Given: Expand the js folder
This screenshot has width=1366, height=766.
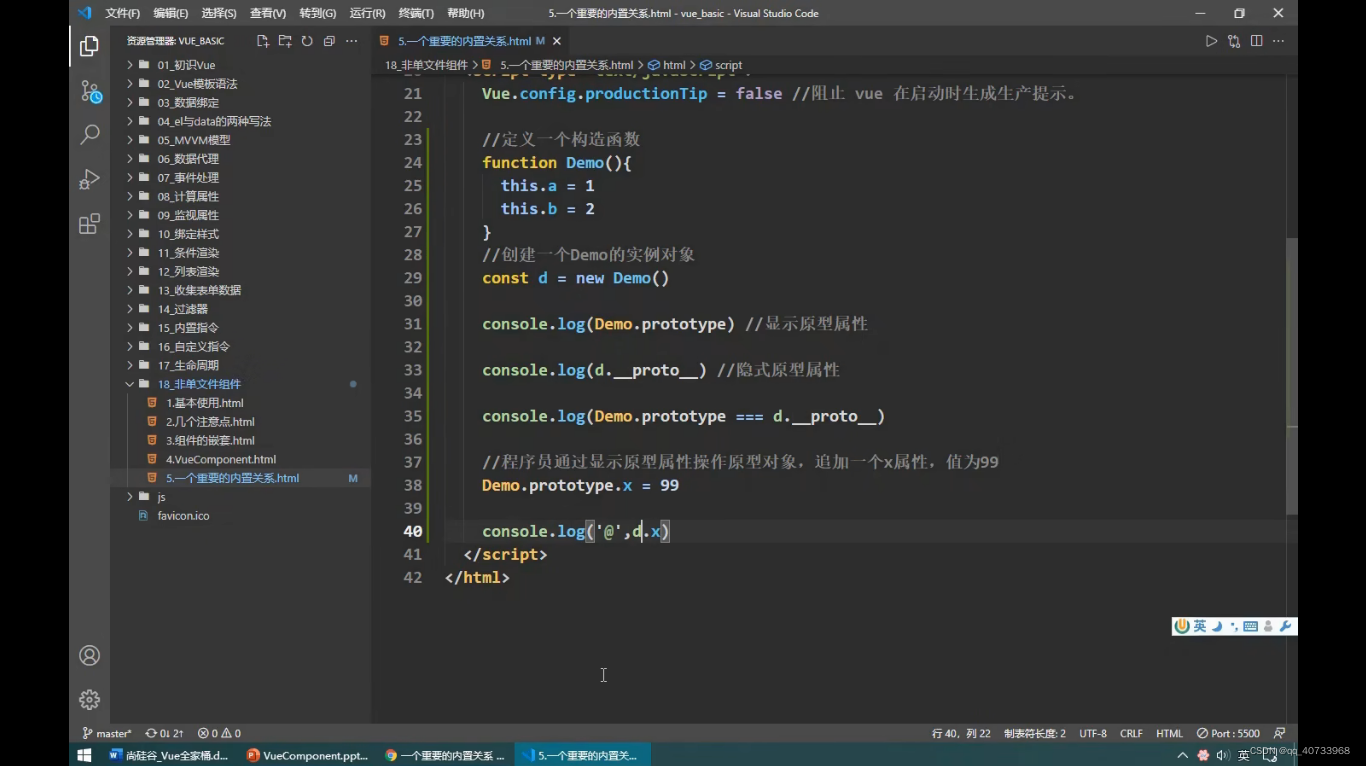Looking at the screenshot, I should click(240, 497).
